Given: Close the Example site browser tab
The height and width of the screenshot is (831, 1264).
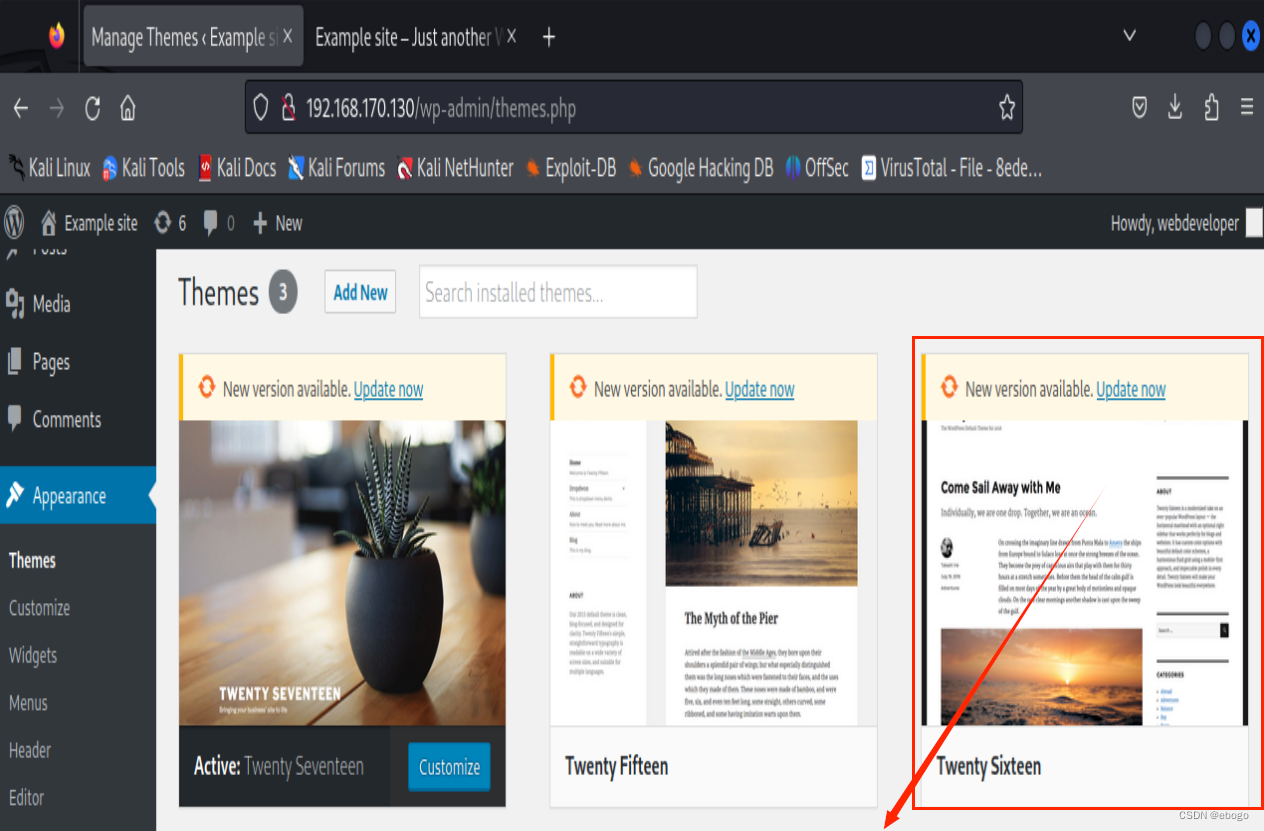Looking at the screenshot, I should coord(511,37).
